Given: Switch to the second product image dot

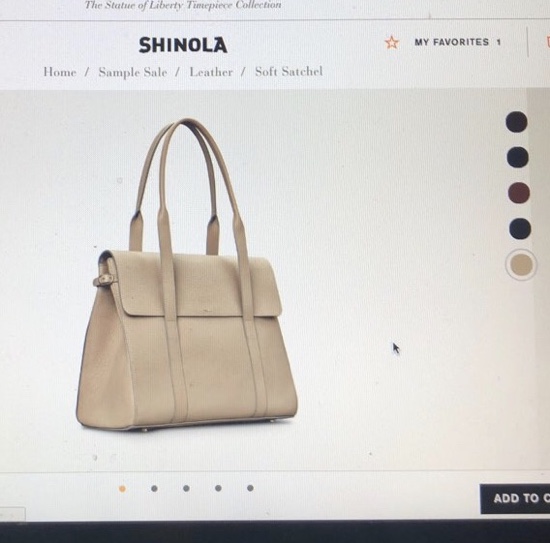Looking at the screenshot, I should pos(154,488).
